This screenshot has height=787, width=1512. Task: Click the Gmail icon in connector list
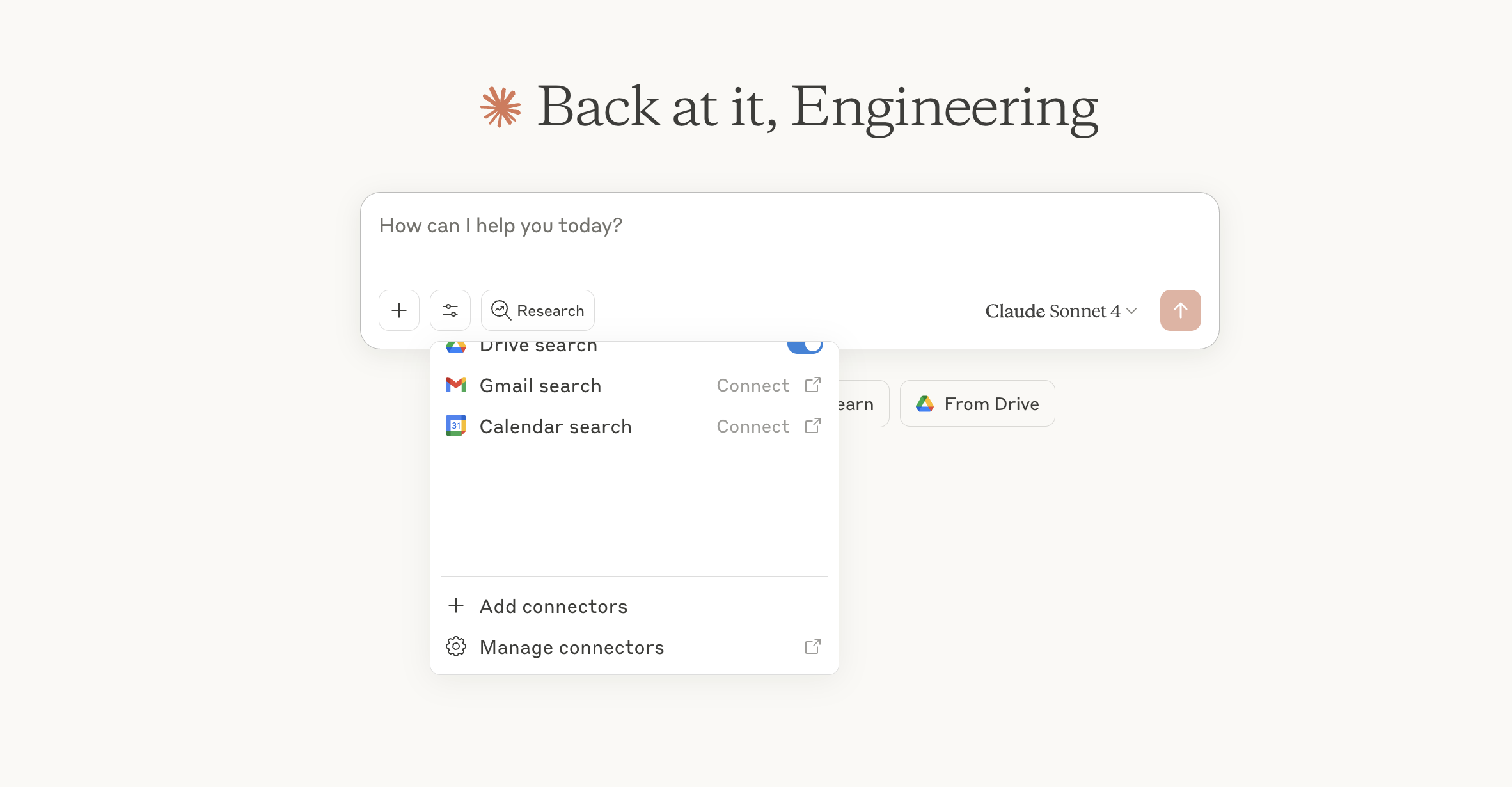[x=456, y=385]
